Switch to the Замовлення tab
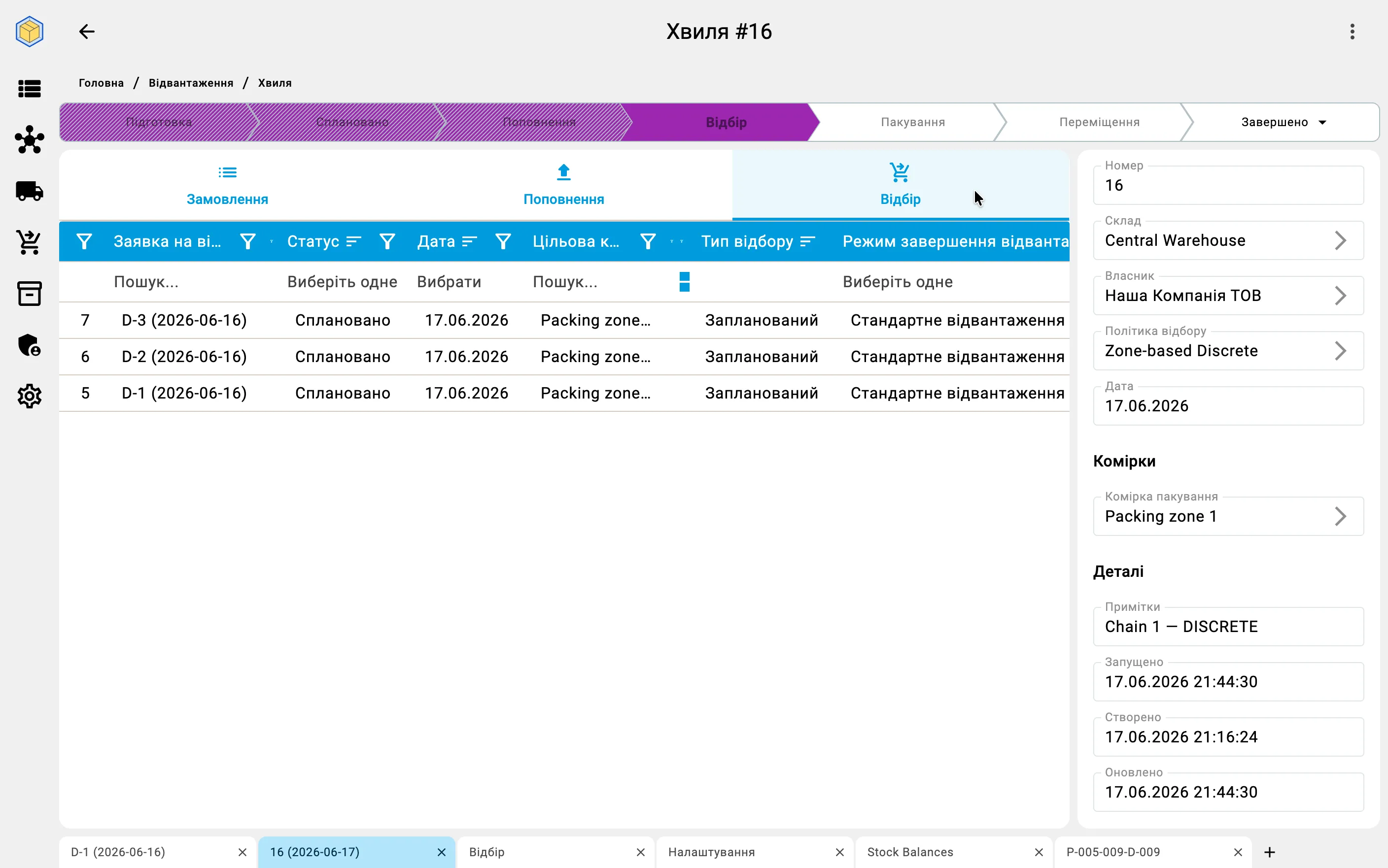This screenshot has height=868, width=1388. tap(227, 185)
